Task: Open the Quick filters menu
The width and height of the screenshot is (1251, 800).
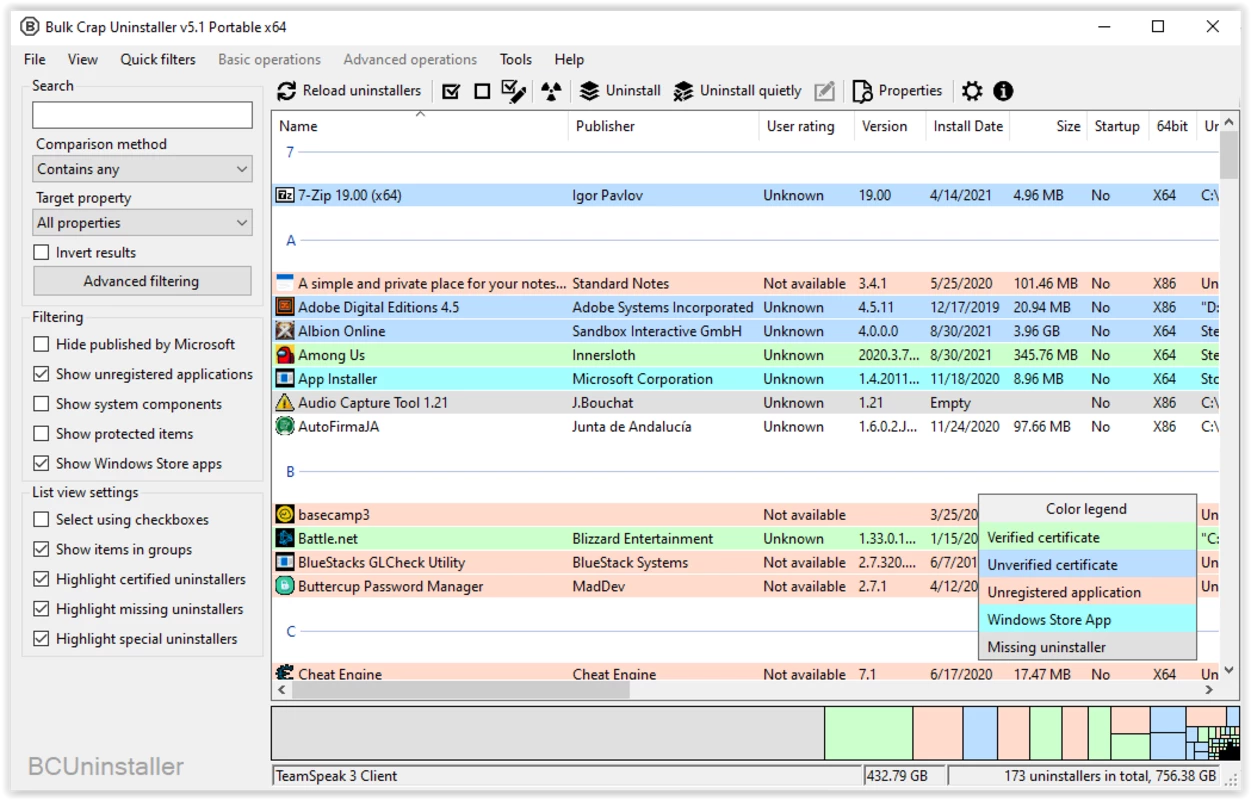Action: pyautogui.click(x=158, y=59)
